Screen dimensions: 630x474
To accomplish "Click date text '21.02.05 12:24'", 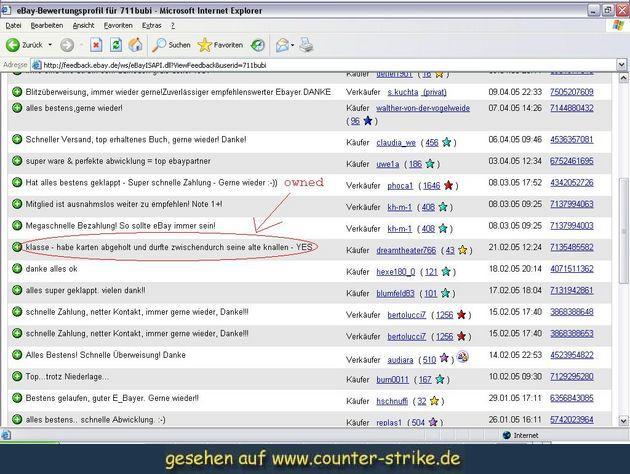I will point(515,247).
